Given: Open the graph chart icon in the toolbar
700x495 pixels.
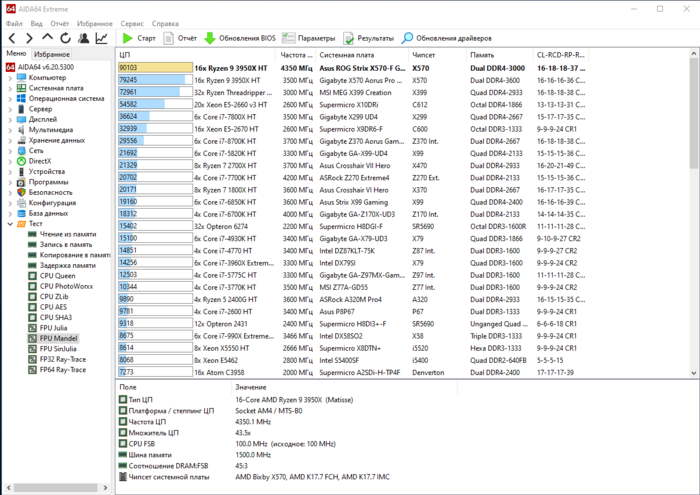Looking at the screenshot, I should coord(102,38).
